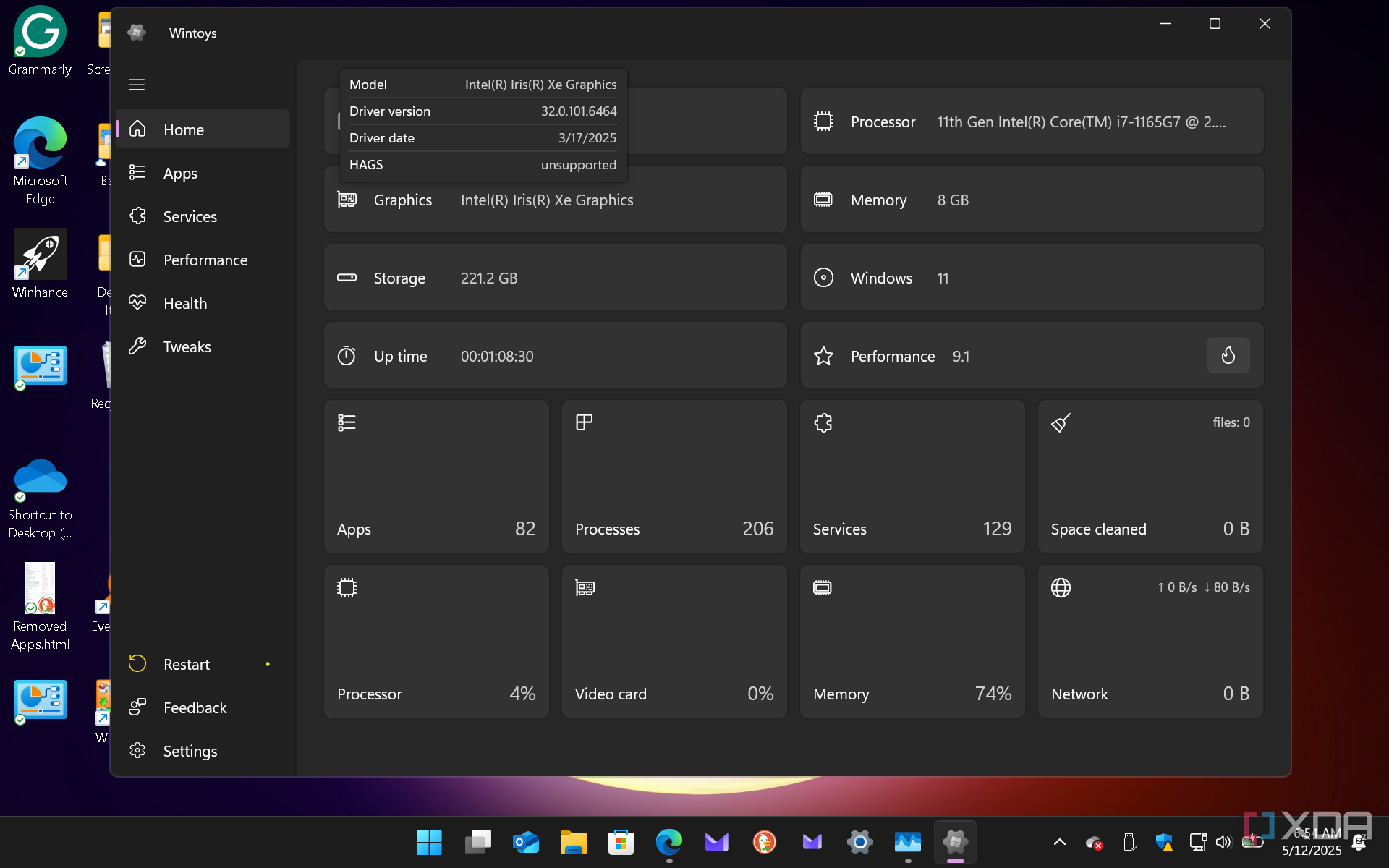Open the Feedback option
1389x868 pixels.
(x=203, y=707)
